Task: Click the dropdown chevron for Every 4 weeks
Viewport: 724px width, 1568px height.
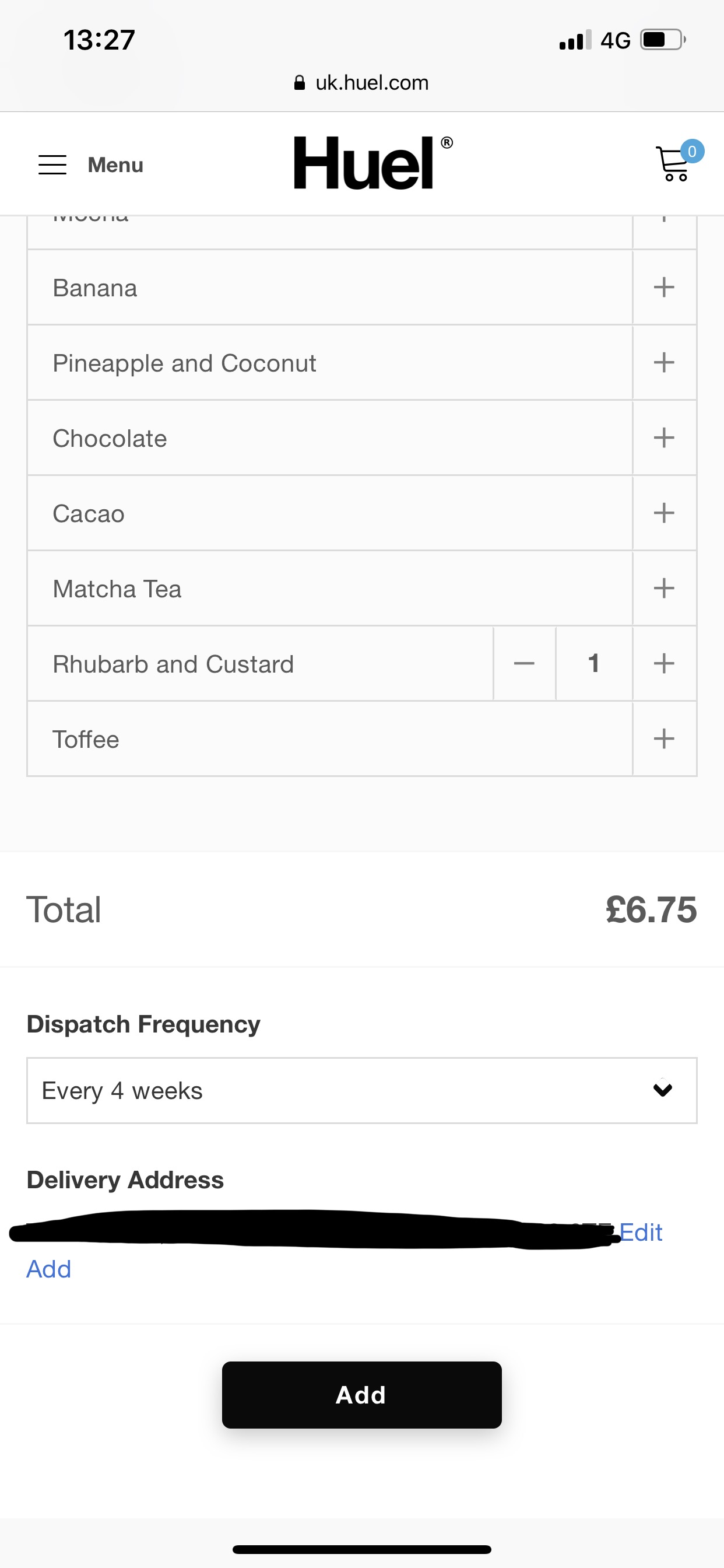Action: [663, 1090]
